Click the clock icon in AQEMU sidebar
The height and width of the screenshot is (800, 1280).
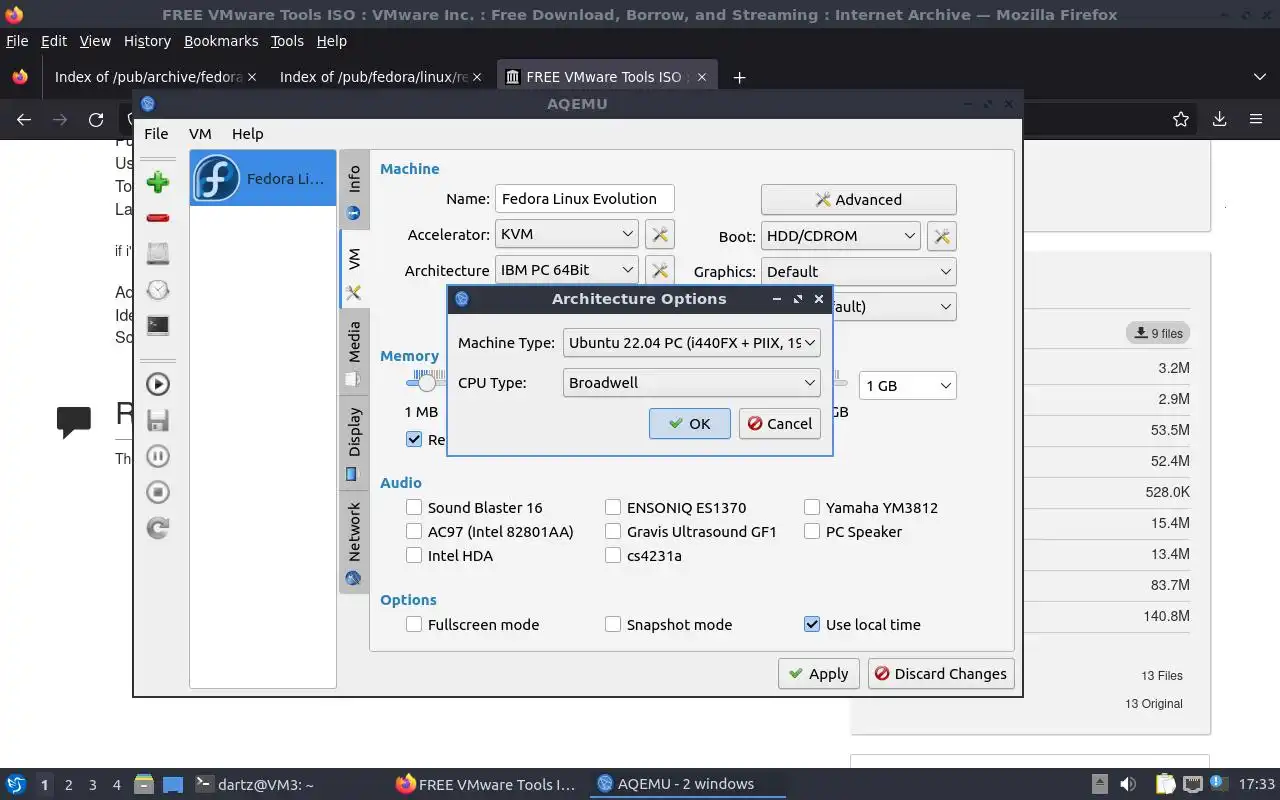pos(158,290)
